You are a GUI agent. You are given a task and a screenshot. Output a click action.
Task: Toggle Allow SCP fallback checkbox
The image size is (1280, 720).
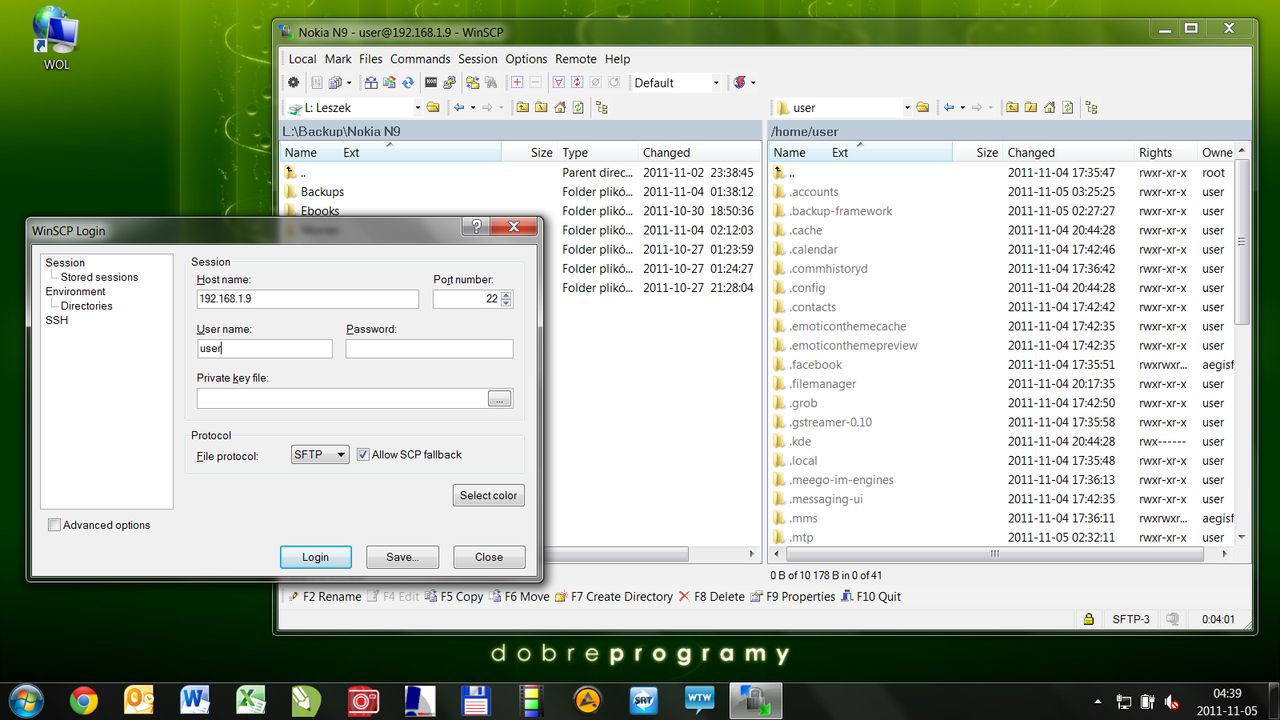363,454
